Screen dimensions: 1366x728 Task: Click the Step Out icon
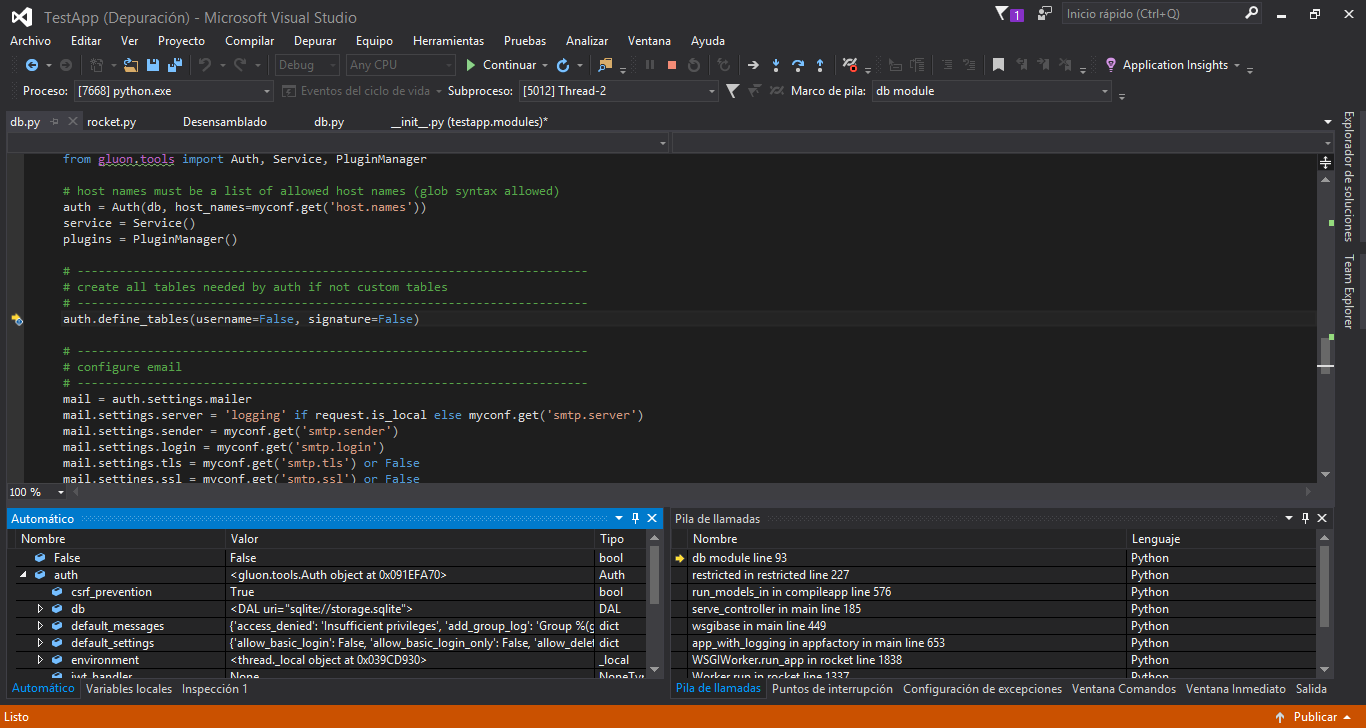820,65
